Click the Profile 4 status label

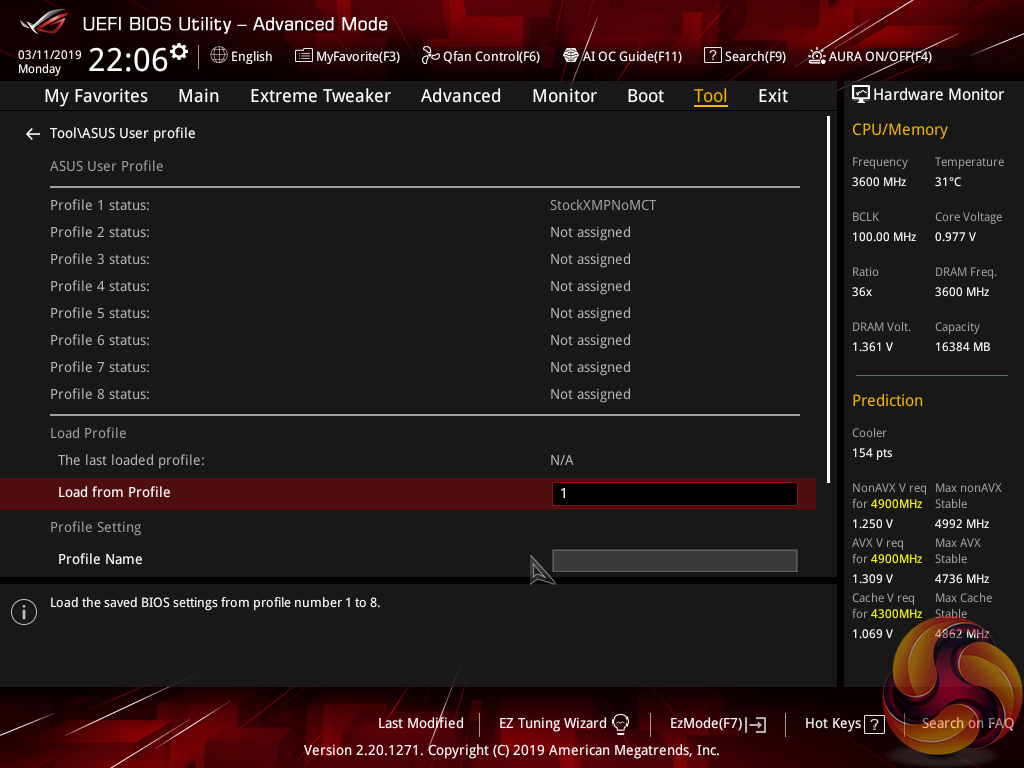point(100,286)
